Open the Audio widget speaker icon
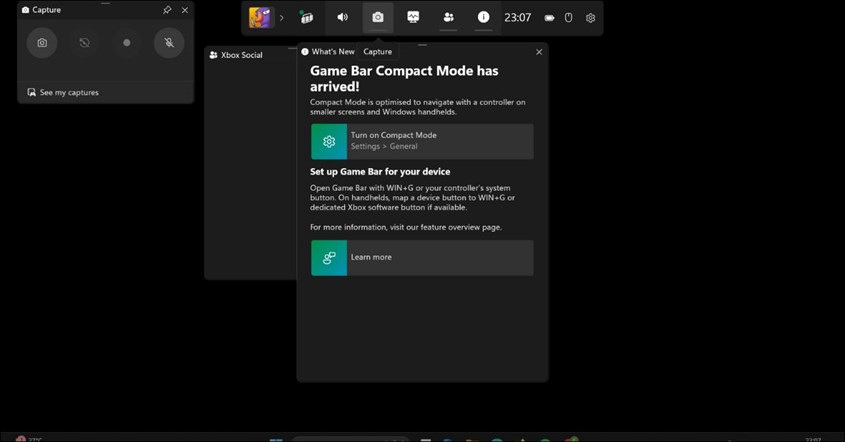The width and height of the screenshot is (845, 442). point(342,17)
